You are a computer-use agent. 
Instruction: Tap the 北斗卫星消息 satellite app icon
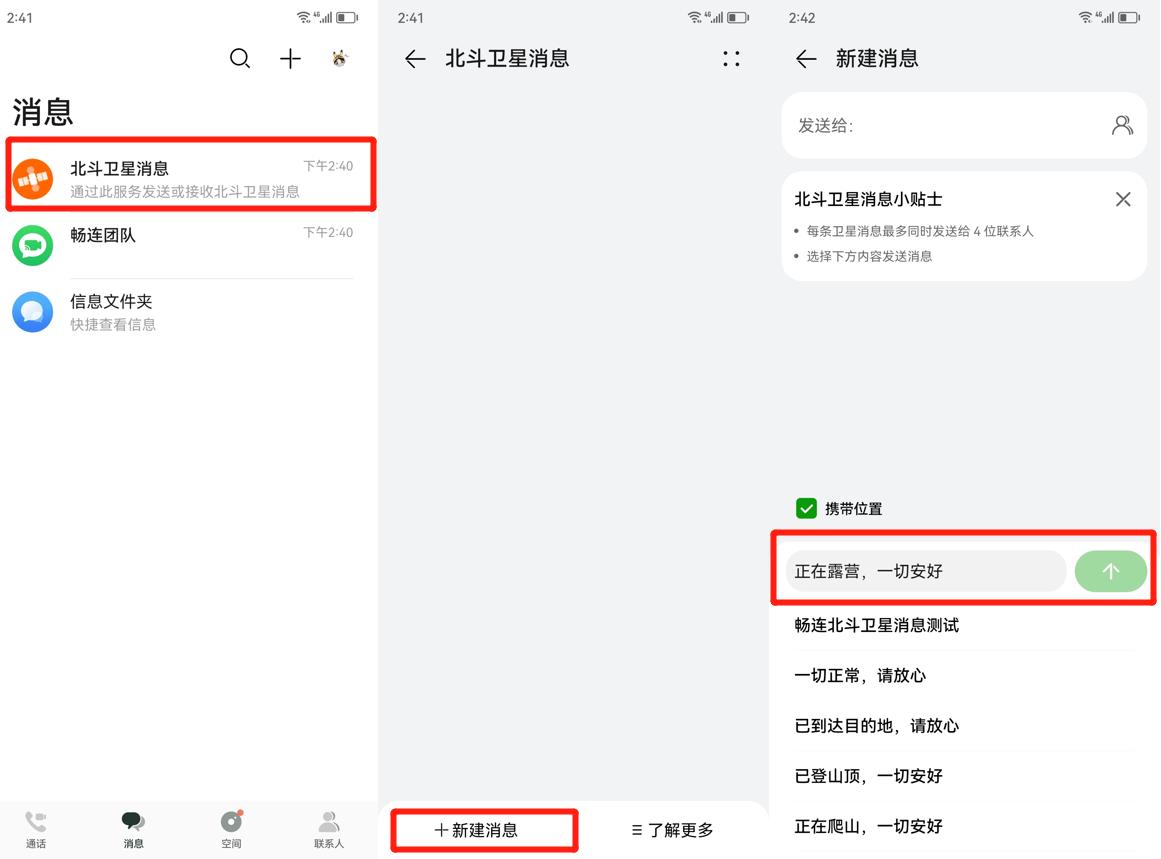[x=33, y=175]
